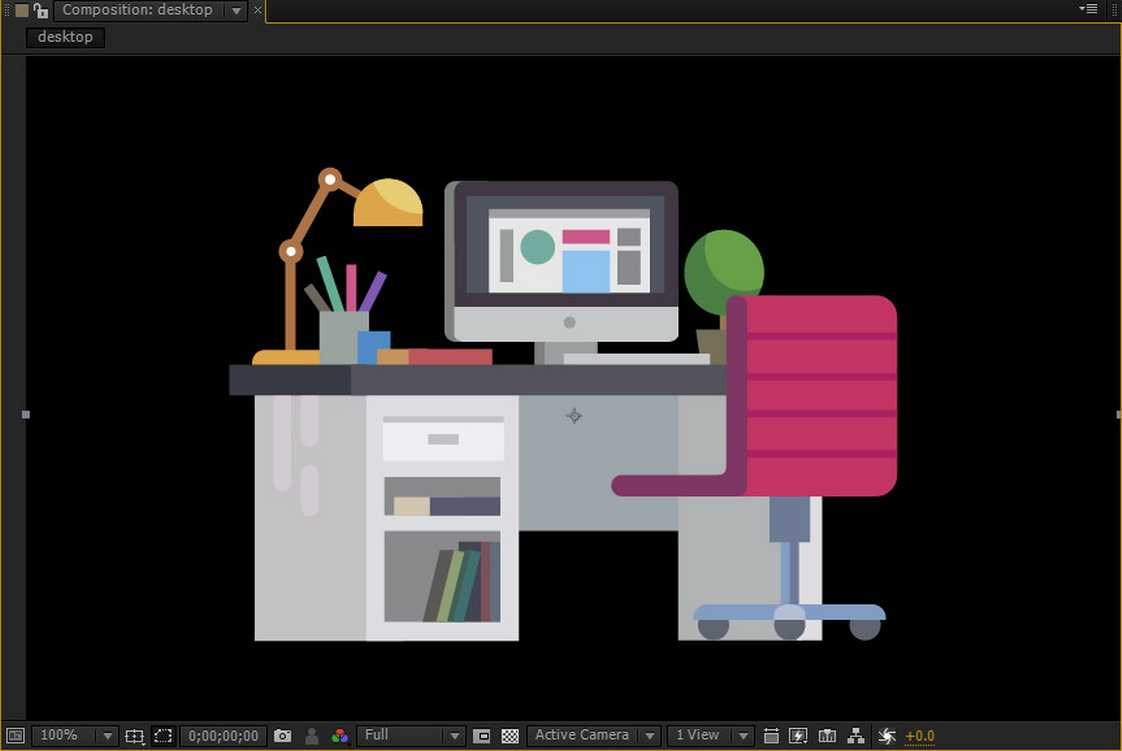This screenshot has height=751, width=1122.
Task: Adjust the exposure value control
Action: pyautogui.click(x=920, y=735)
